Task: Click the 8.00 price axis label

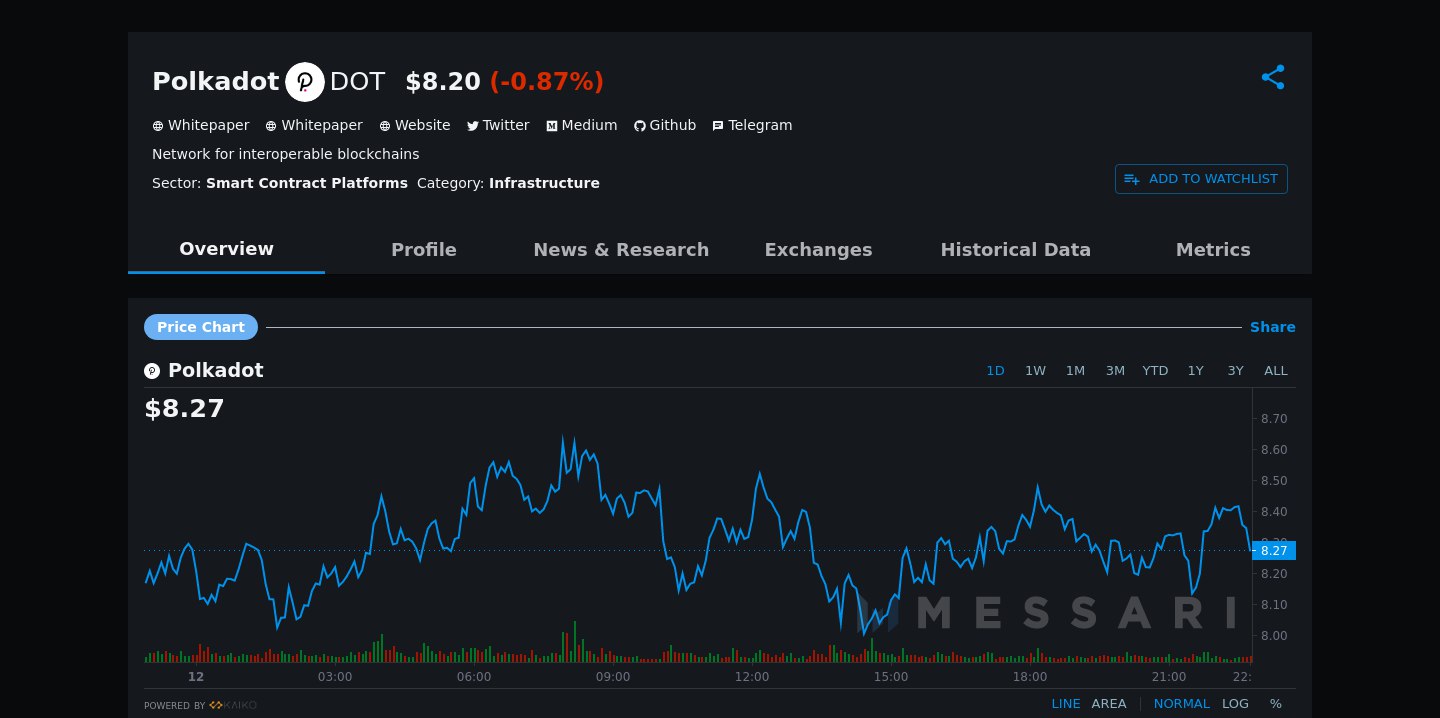Action: pyautogui.click(x=1274, y=636)
